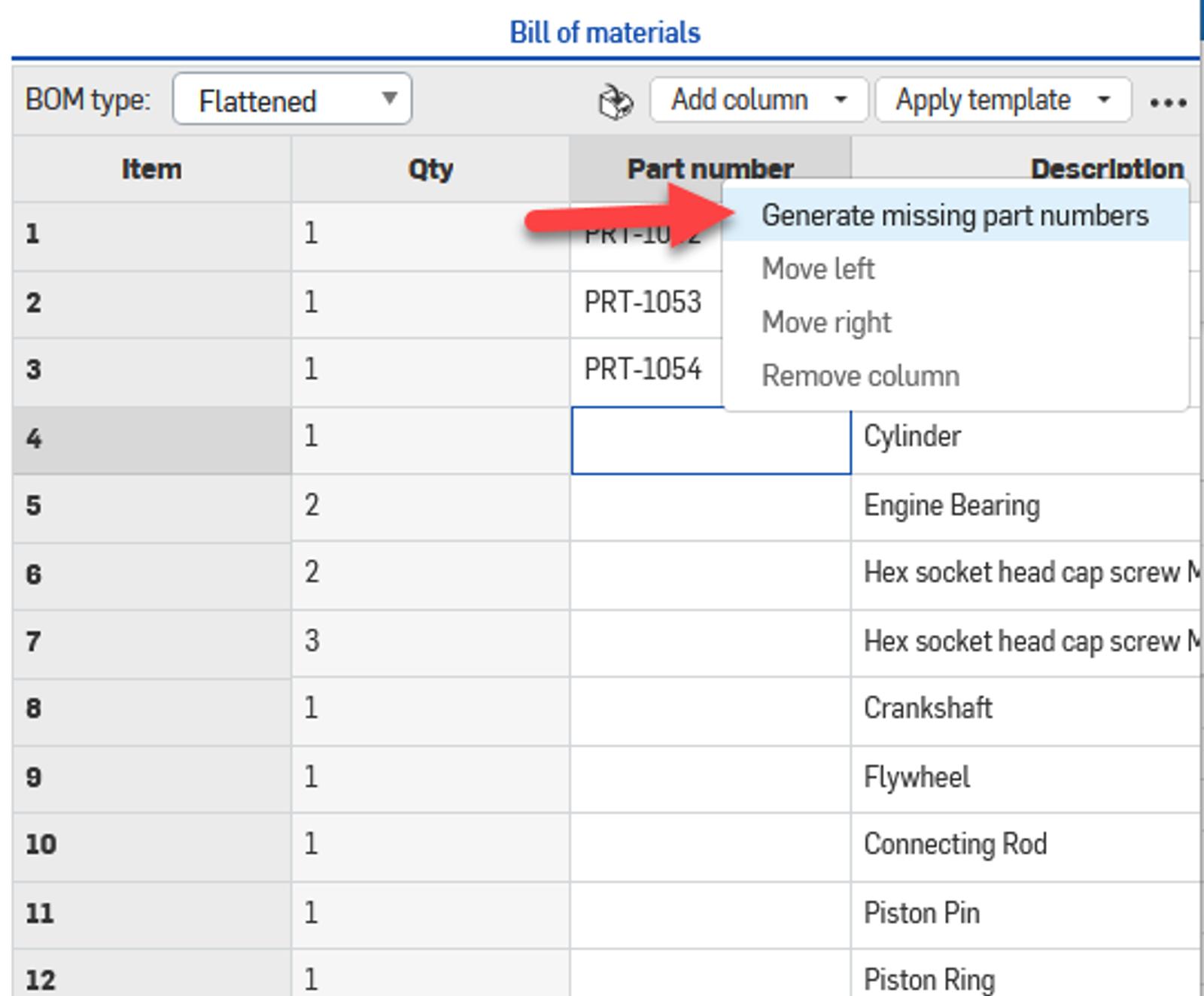Click the Item column header
Screen dimensions: 1204x996
(151, 169)
